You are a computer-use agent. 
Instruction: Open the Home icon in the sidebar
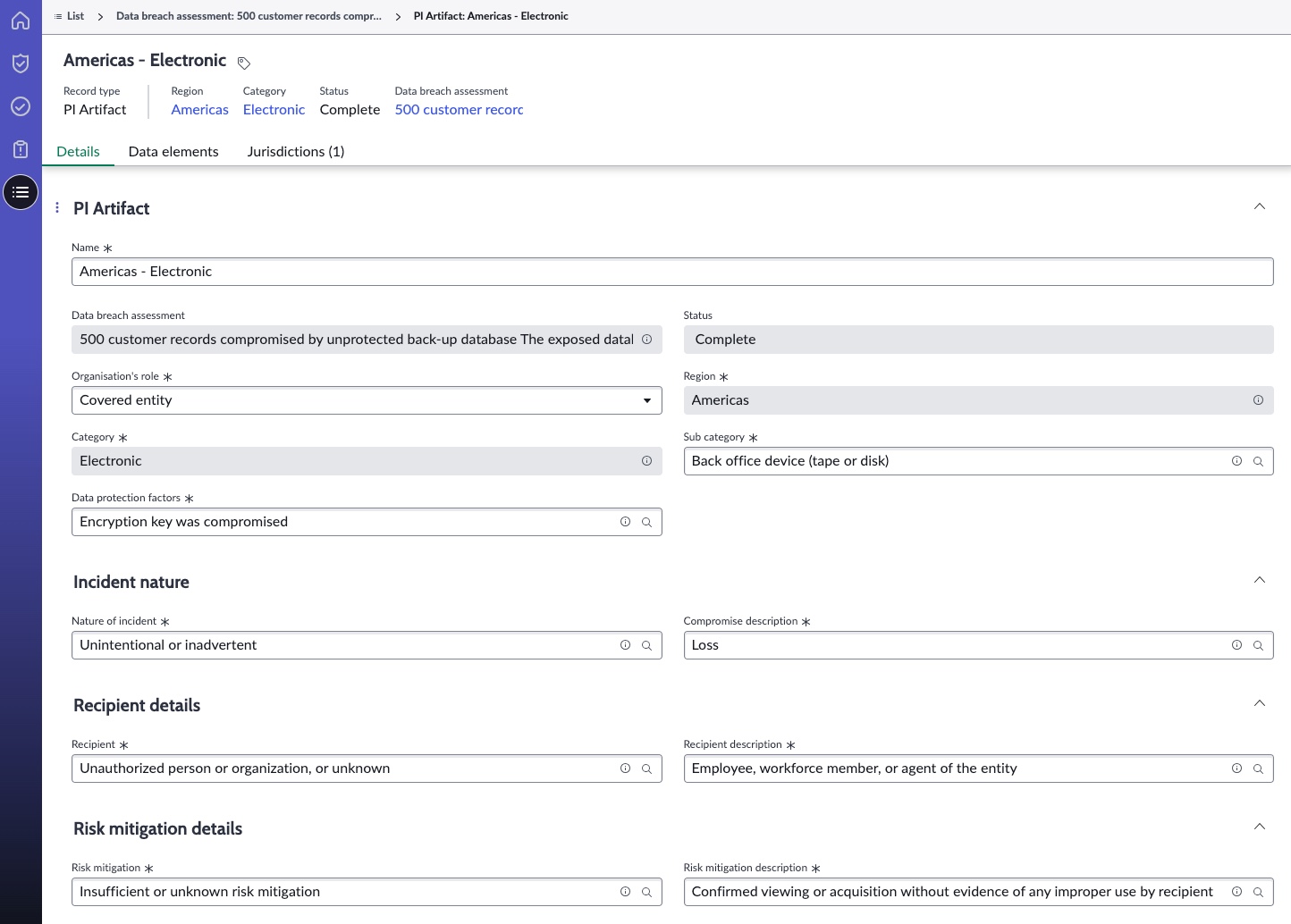tap(21, 21)
